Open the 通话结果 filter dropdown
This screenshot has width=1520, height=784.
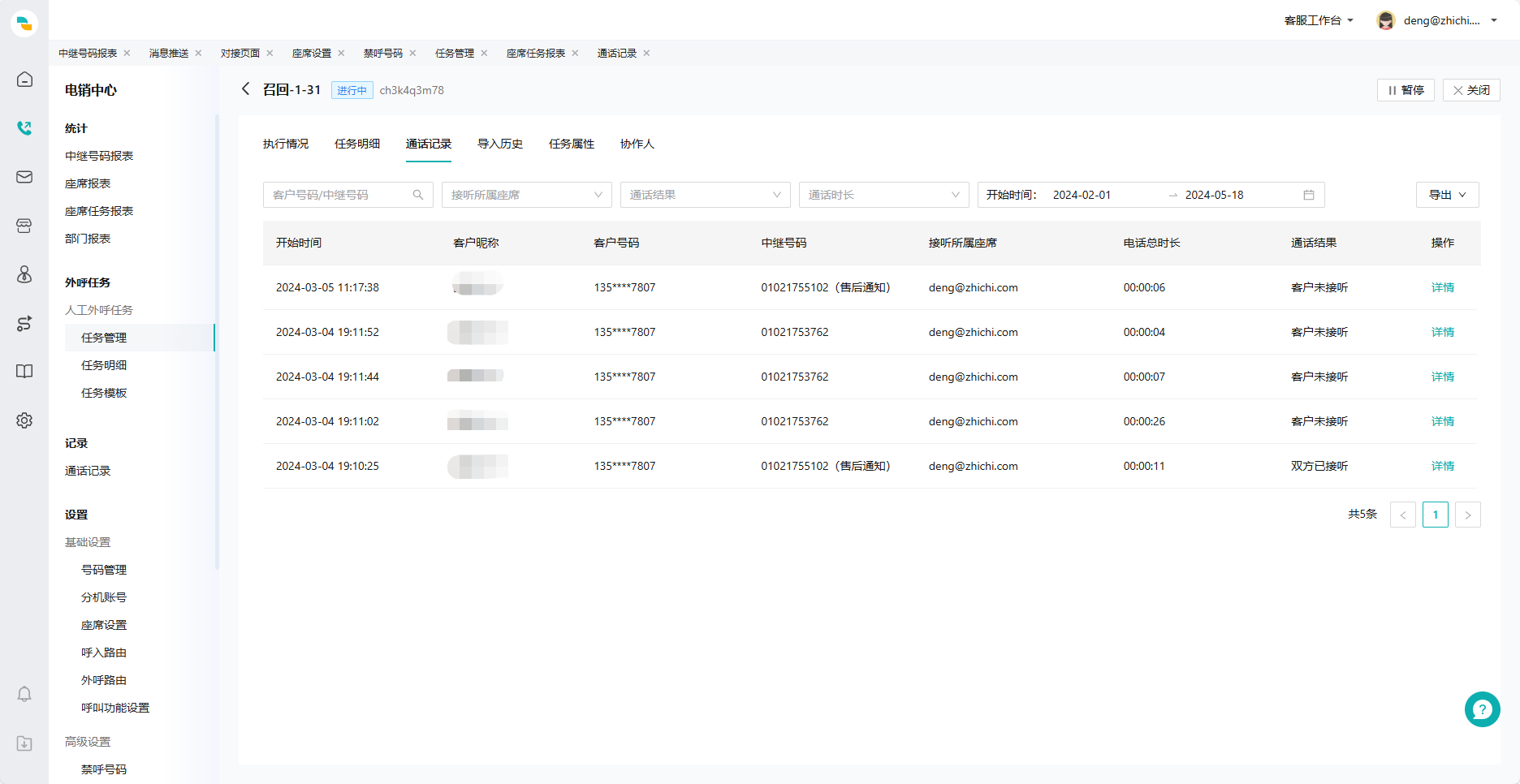point(706,195)
